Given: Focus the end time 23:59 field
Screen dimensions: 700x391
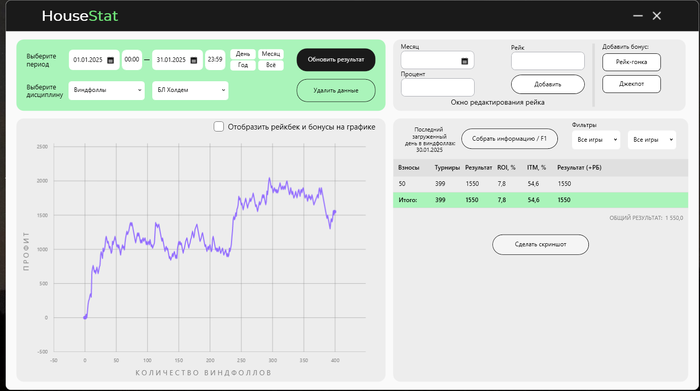Looking at the screenshot, I should pyautogui.click(x=215, y=60).
